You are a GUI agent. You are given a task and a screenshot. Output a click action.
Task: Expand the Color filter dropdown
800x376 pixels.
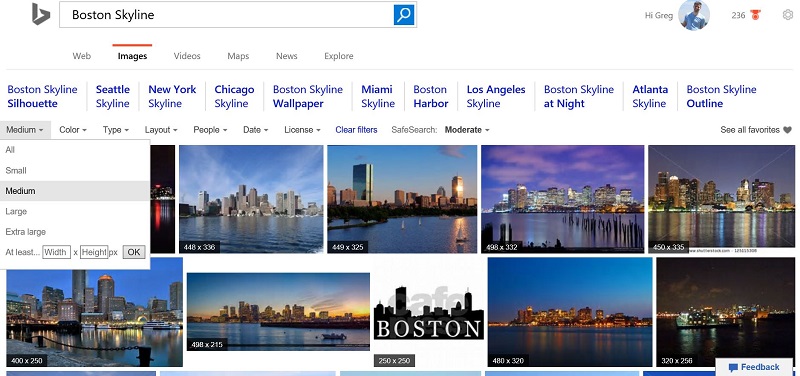click(x=73, y=130)
